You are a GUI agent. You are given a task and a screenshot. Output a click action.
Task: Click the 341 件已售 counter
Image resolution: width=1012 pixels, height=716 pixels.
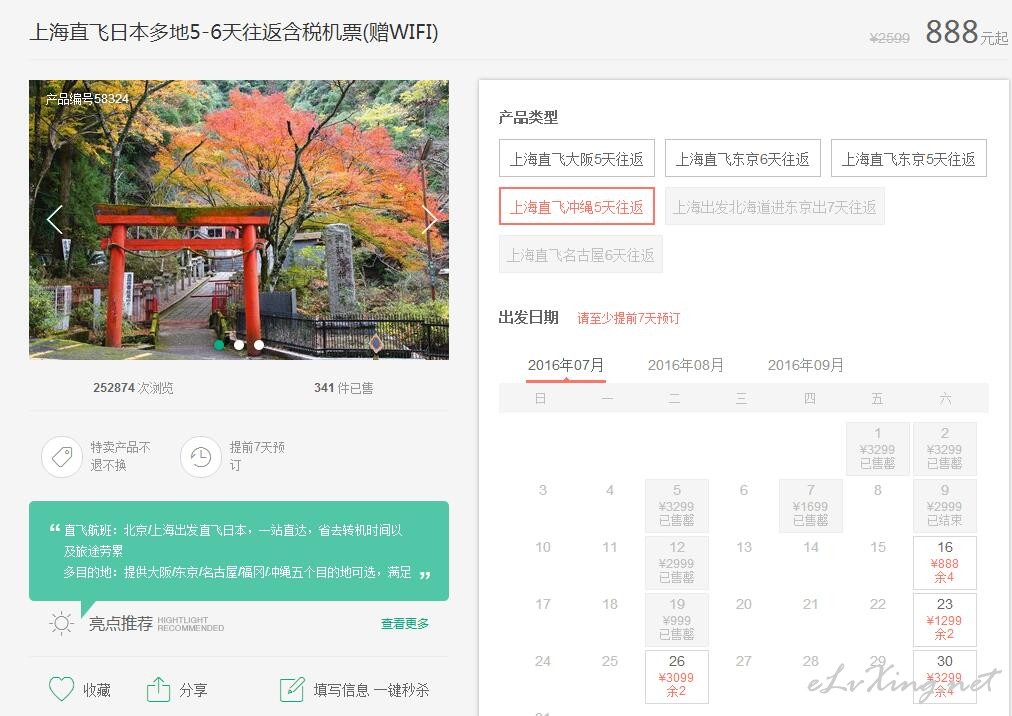click(x=343, y=388)
